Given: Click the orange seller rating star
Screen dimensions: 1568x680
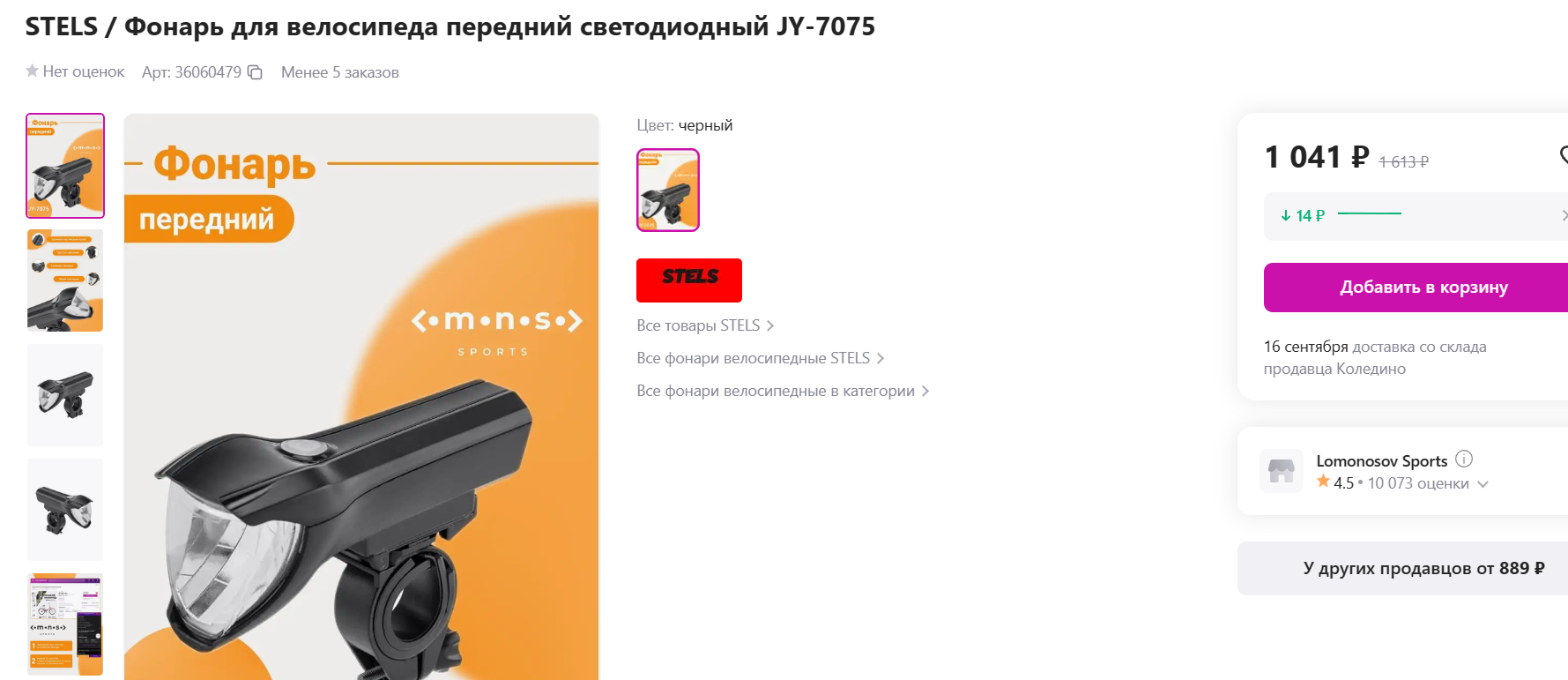Looking at the screenshot, I should point(1323,482).
